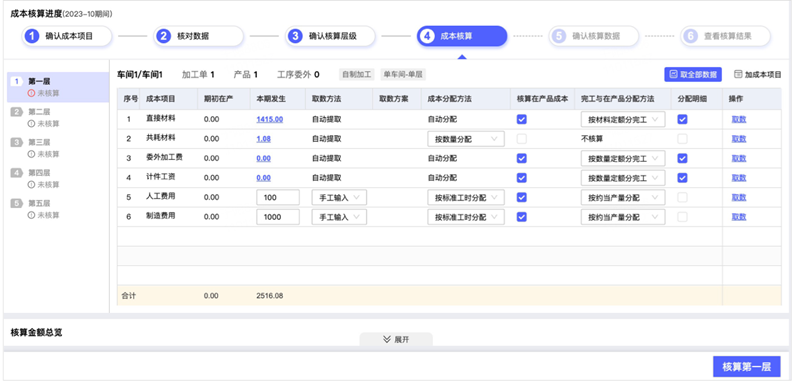The height and width of the screenshot is (389, 800).
Task: Uncheck 分配明细 for 委外加工费
Action: point(682,158)
